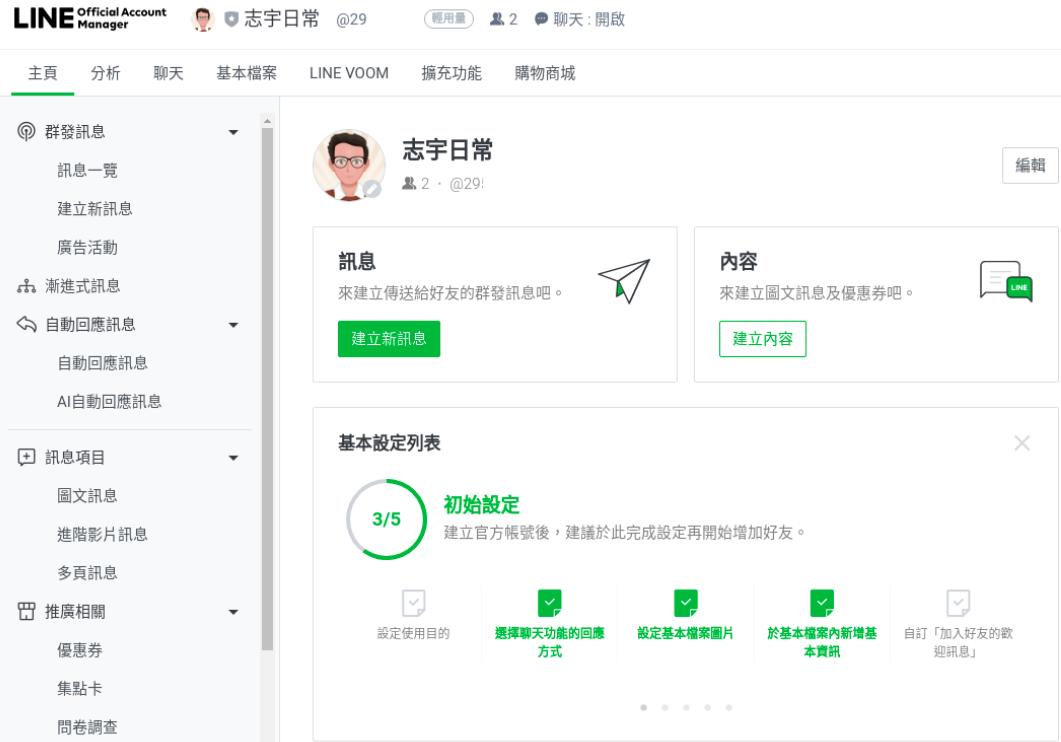Click the friends count icon in header
Viewport: 1061px width, 742px height.
point(497,19)
